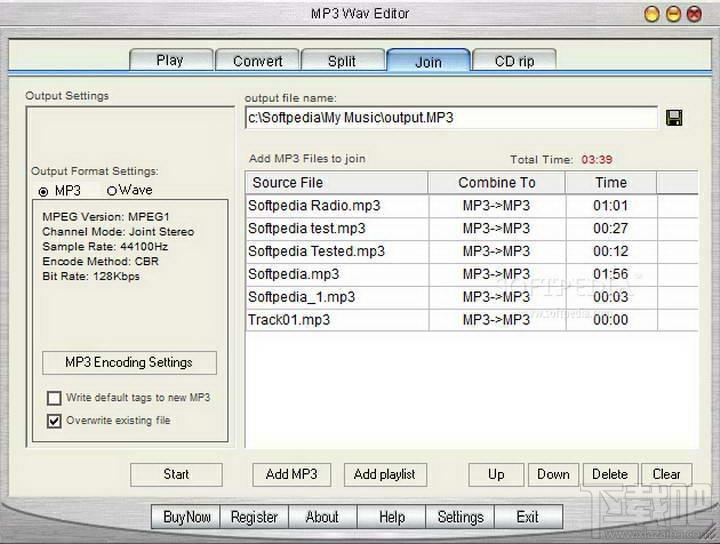Move selected file Down
Screen dimensions: 720x544
point(553,474)
